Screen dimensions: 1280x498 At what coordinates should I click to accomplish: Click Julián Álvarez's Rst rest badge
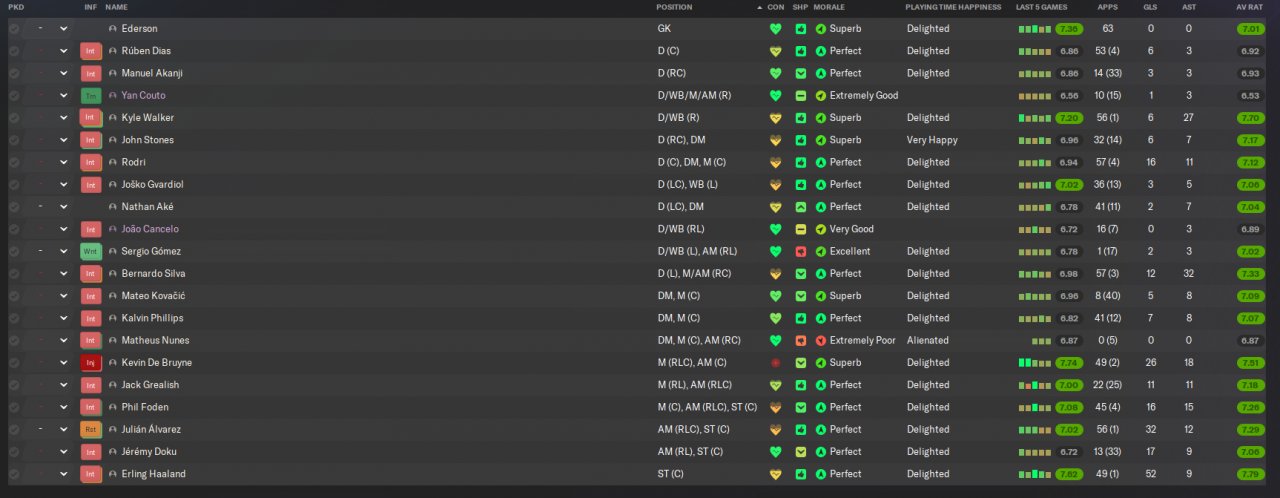coord(91,429)
